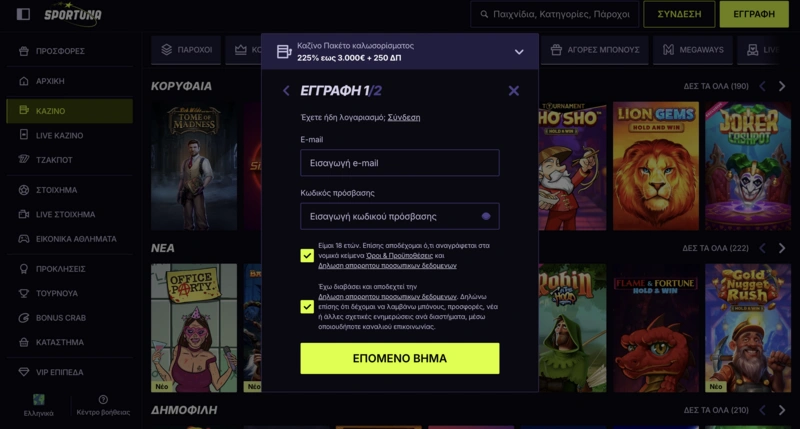Next arrow in ΝΕΑ row

point(782,248)
